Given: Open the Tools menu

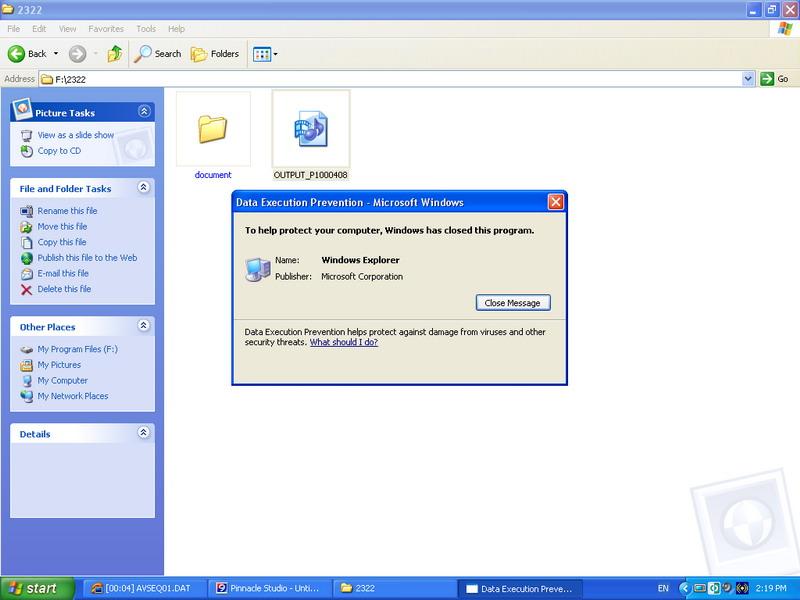Looking at the screenshot, I should pos(146,29).
